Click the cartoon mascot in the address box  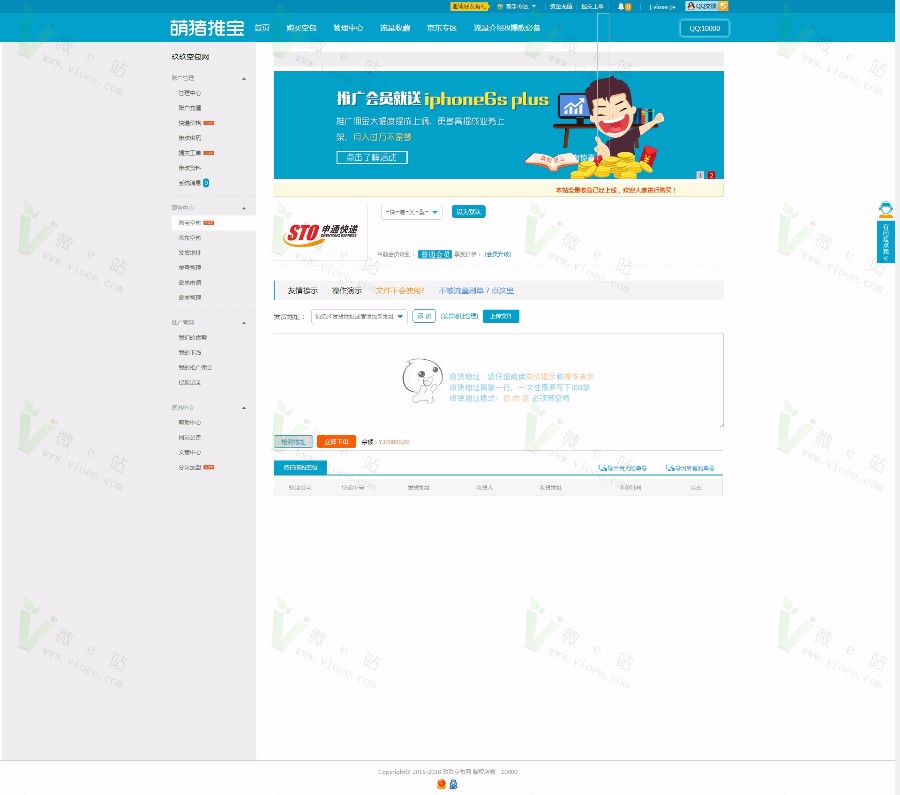422,381
